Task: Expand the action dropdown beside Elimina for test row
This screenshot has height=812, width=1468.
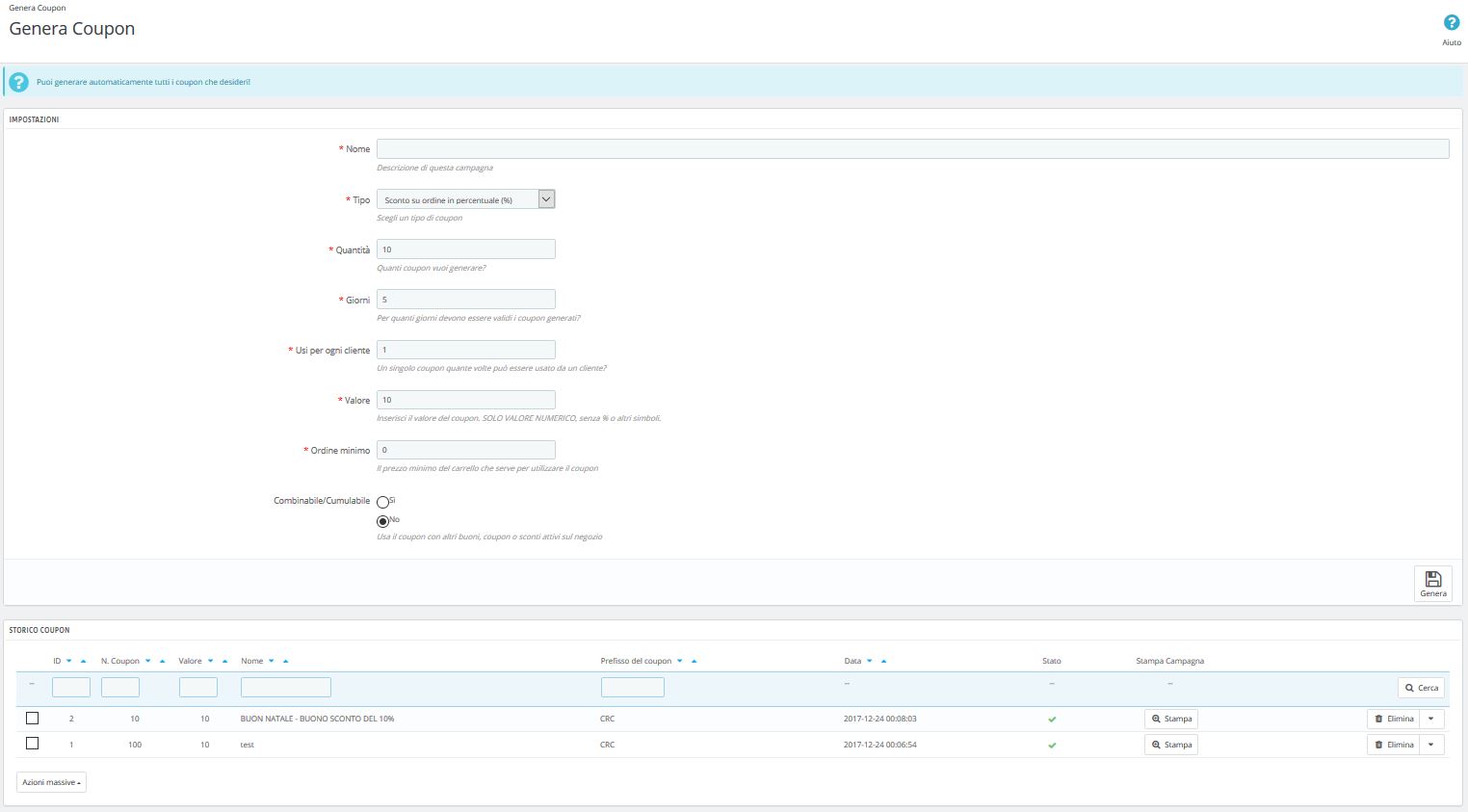Action: coord(1431,745)
